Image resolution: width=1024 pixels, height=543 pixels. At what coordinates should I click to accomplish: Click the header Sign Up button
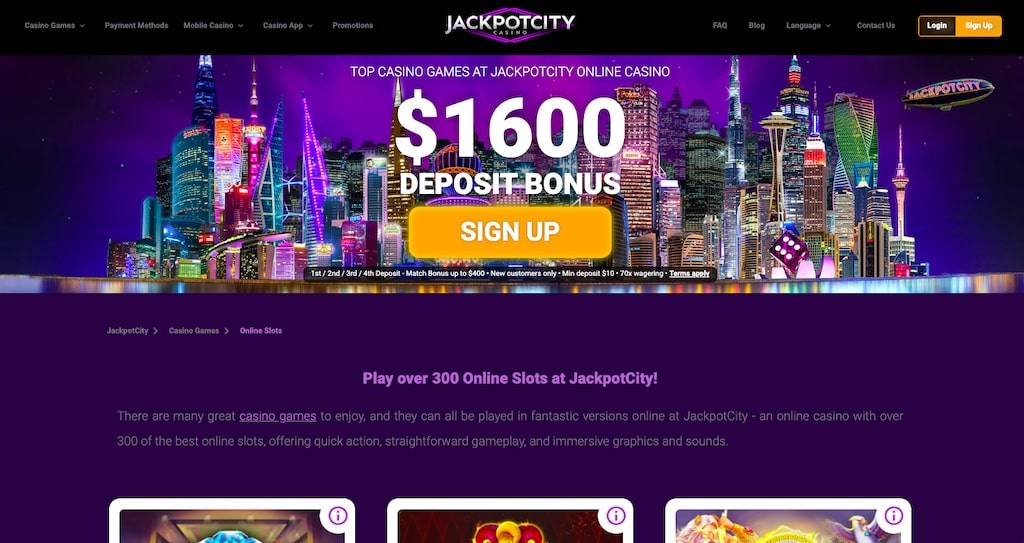[978, 25]
